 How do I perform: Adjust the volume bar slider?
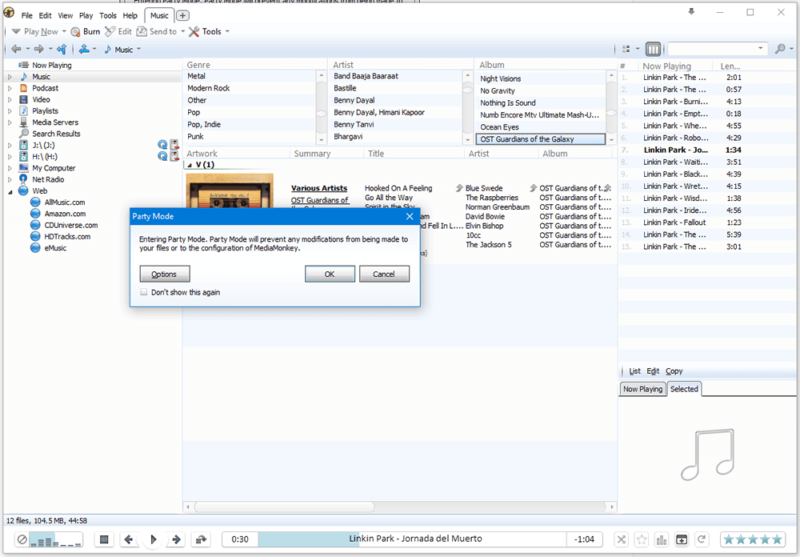tap(56, 540)
